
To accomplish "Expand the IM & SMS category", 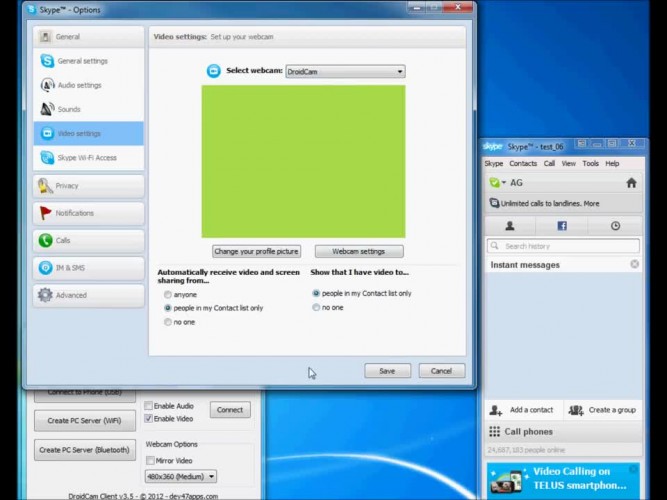I will [88, 268].
